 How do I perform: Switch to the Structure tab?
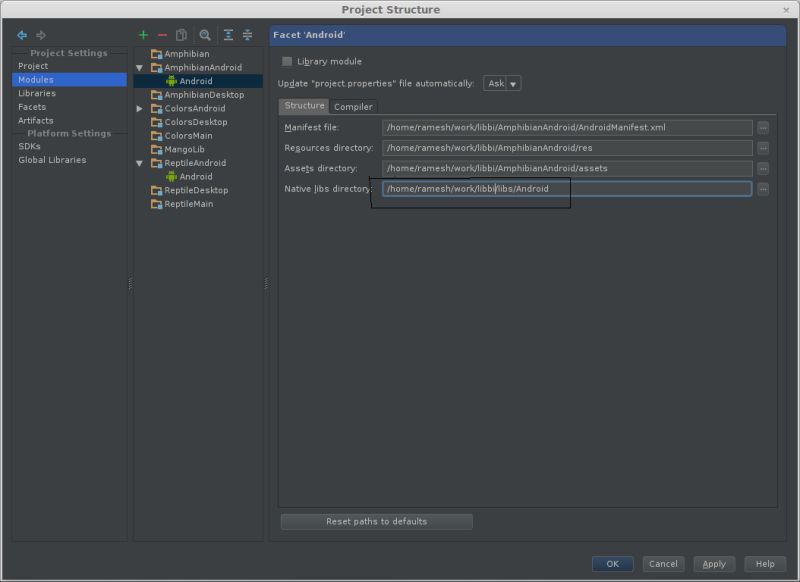tap(304, 106)
